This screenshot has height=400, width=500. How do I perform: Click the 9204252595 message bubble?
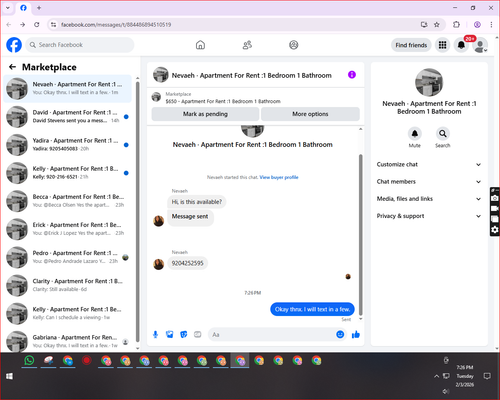(187, 263)
